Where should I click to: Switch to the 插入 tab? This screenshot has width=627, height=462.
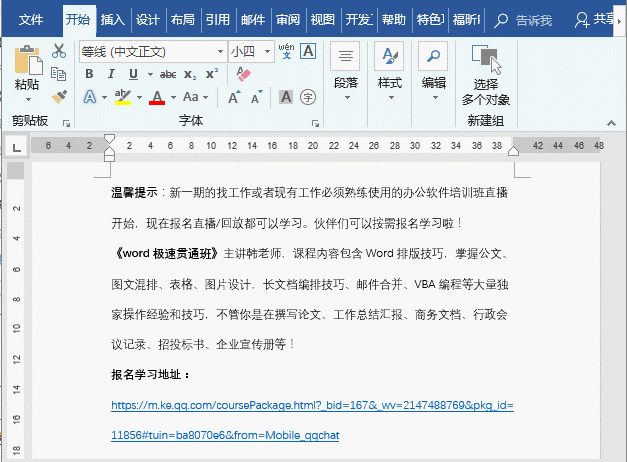click(113, 20)
